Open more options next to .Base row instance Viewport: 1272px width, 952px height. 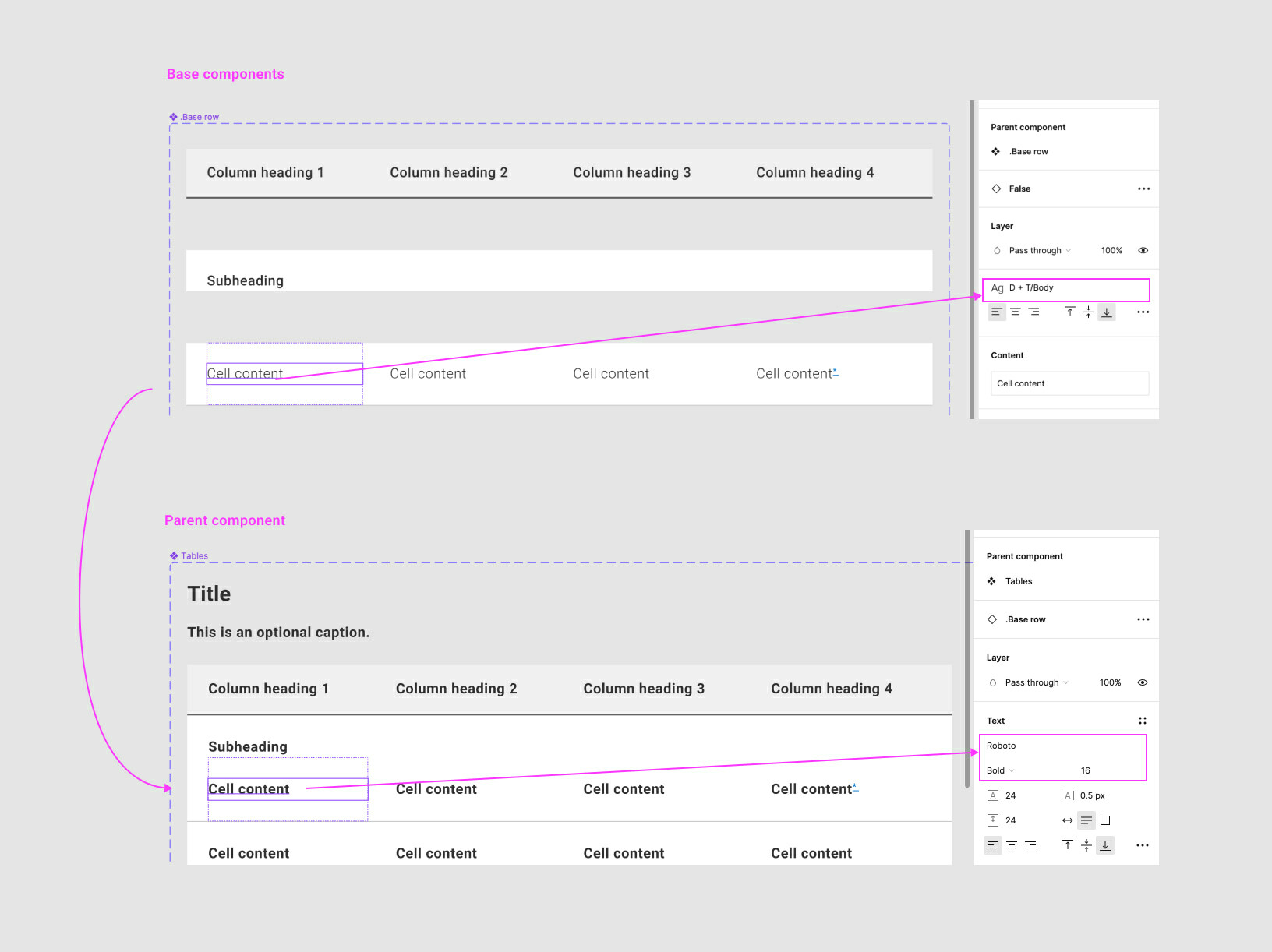click(1143, 619)
